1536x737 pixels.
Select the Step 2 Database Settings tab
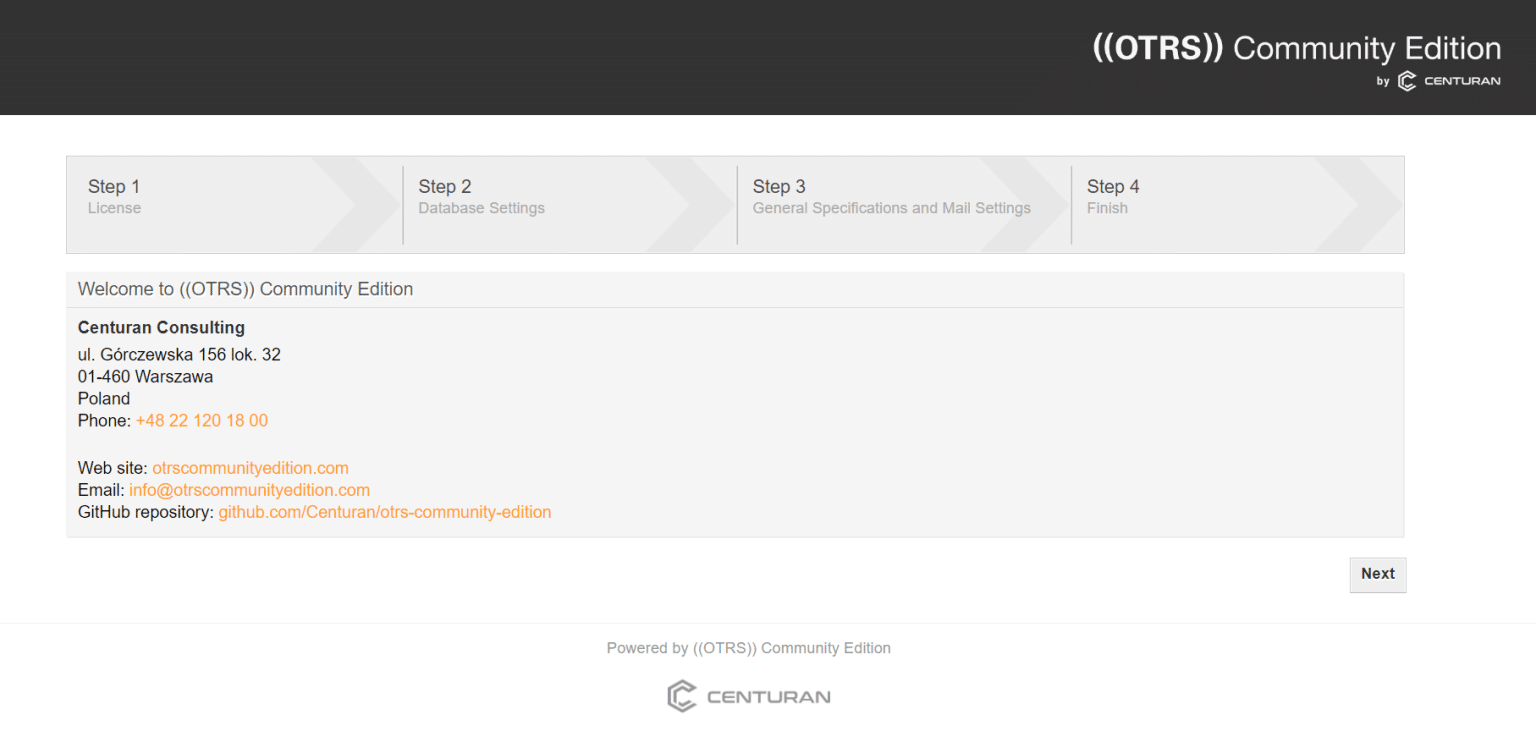point(481,196)
